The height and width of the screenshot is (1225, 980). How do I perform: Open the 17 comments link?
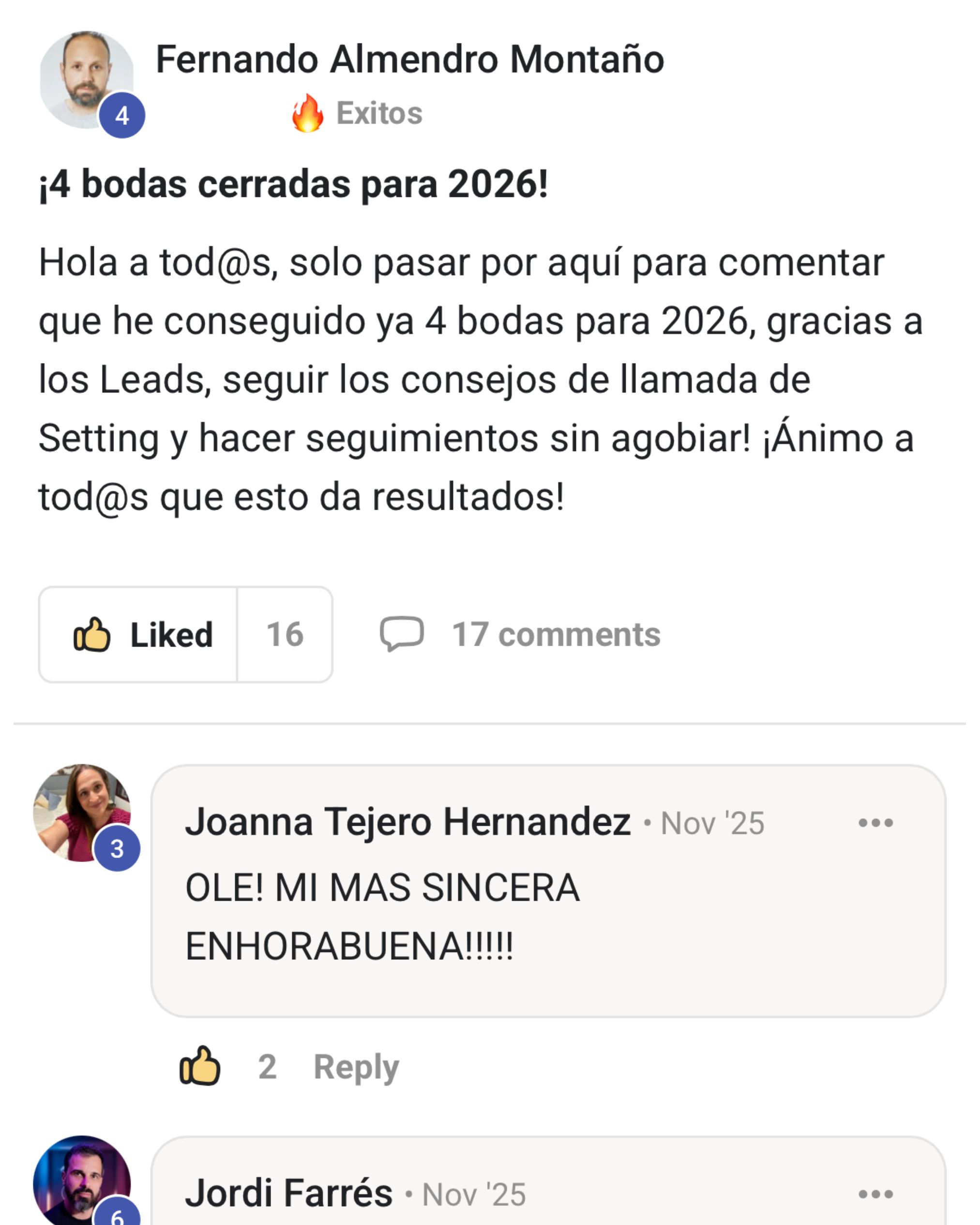[x=556, y=634]
